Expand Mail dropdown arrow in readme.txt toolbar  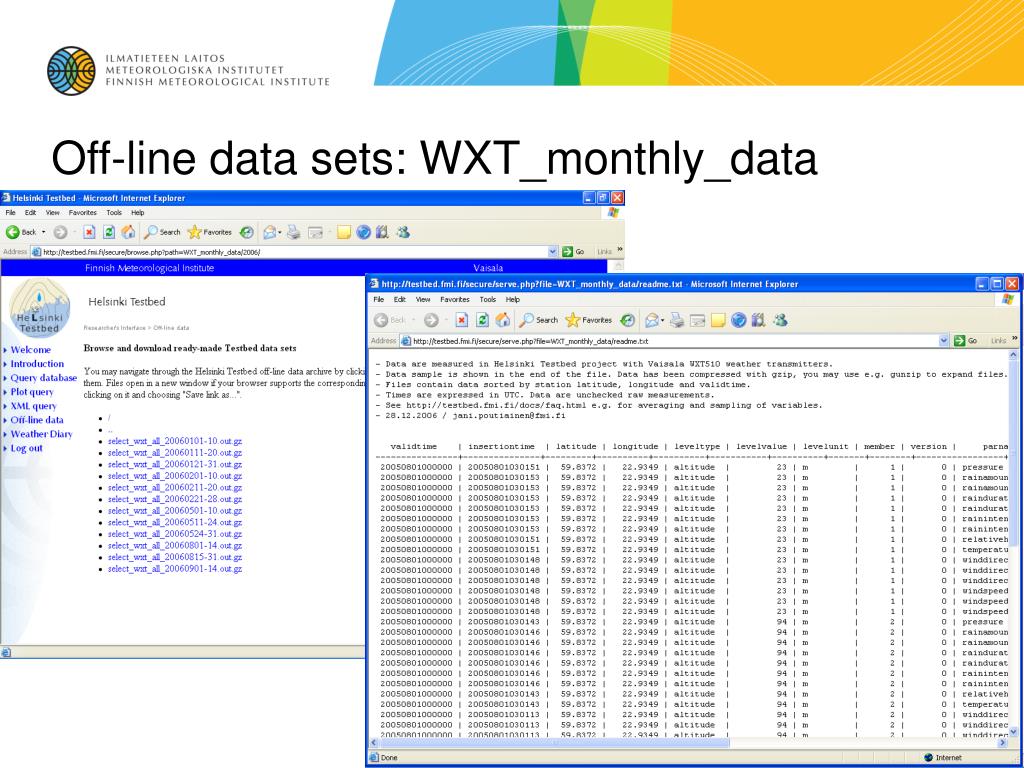(662, 320)
